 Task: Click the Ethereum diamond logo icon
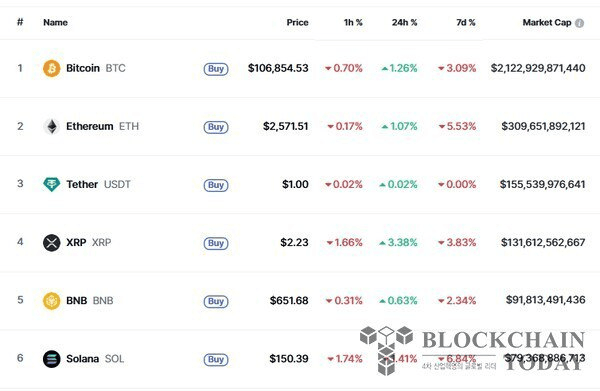point(51,127)
